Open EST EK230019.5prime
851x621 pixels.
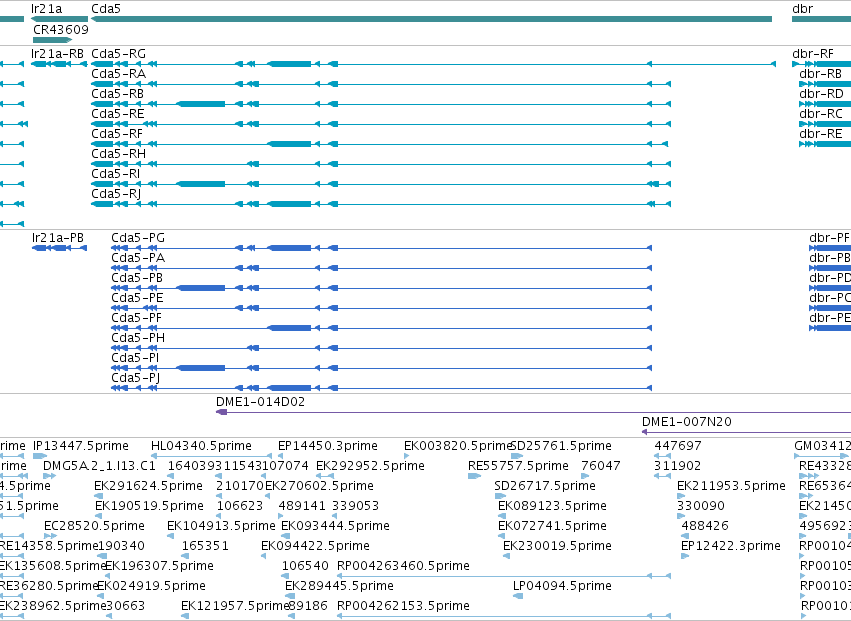(557, 546)
